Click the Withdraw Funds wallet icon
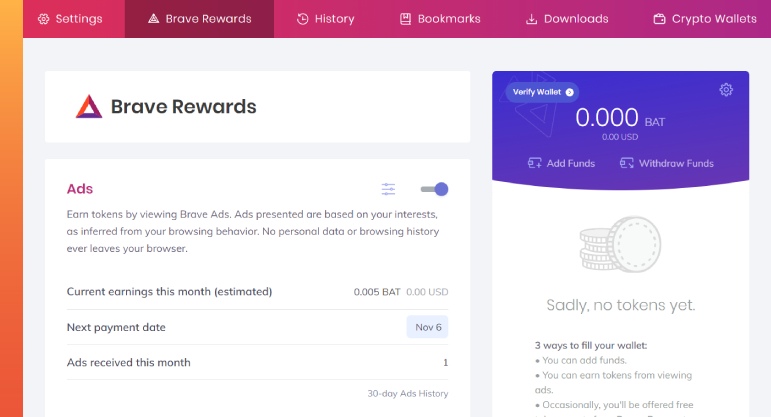 (x=626, y=163)
